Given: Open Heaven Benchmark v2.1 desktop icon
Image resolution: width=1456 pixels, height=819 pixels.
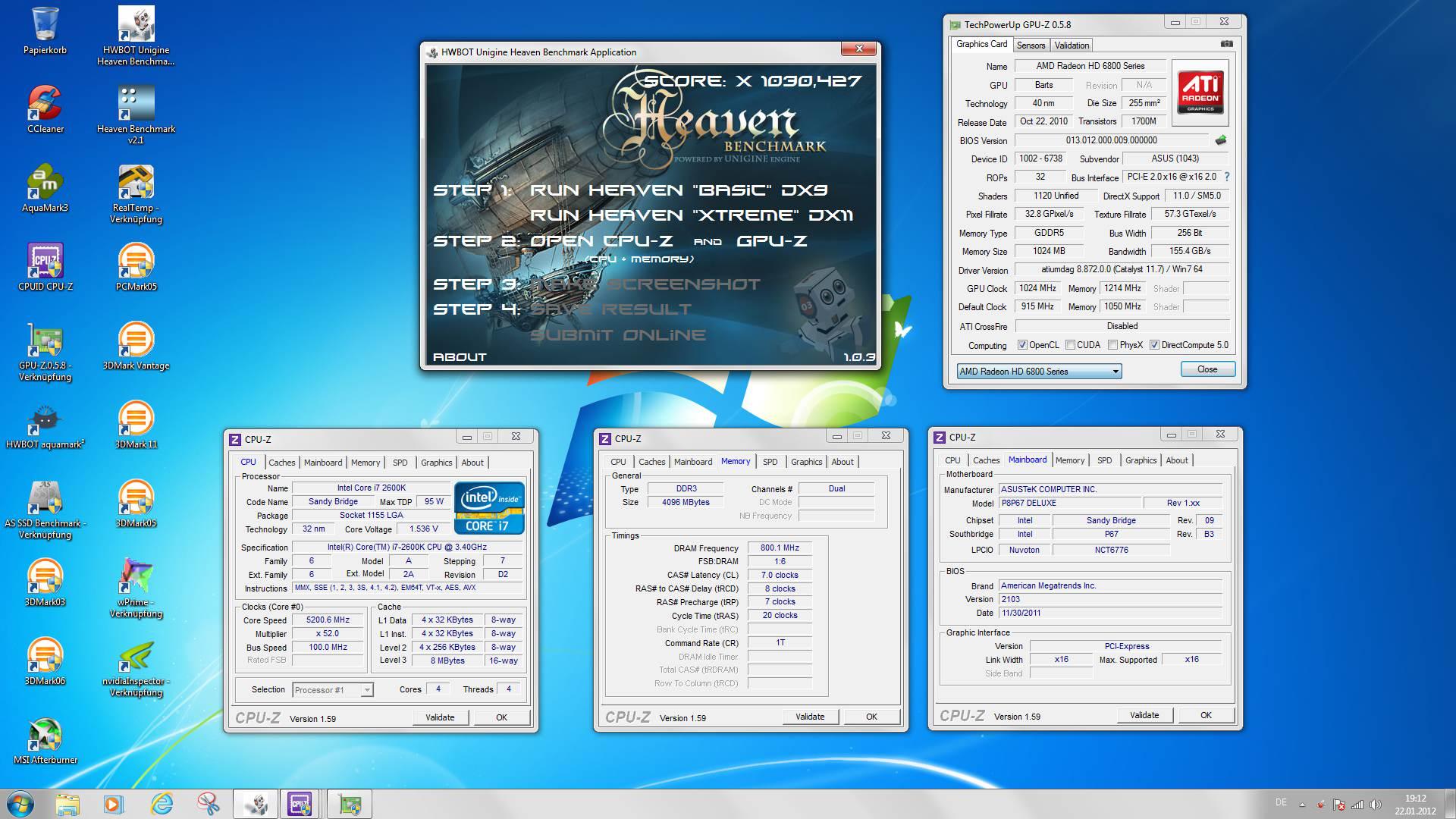Looking at the screenshot, I should point(136,115).
